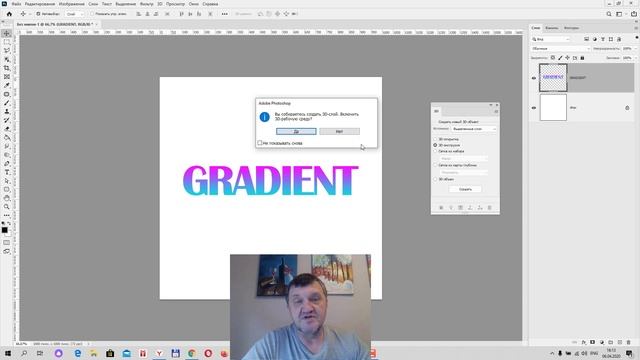Select the Eyedropper tool
This screenshot has width=640, height=360.
pos(7,85)
